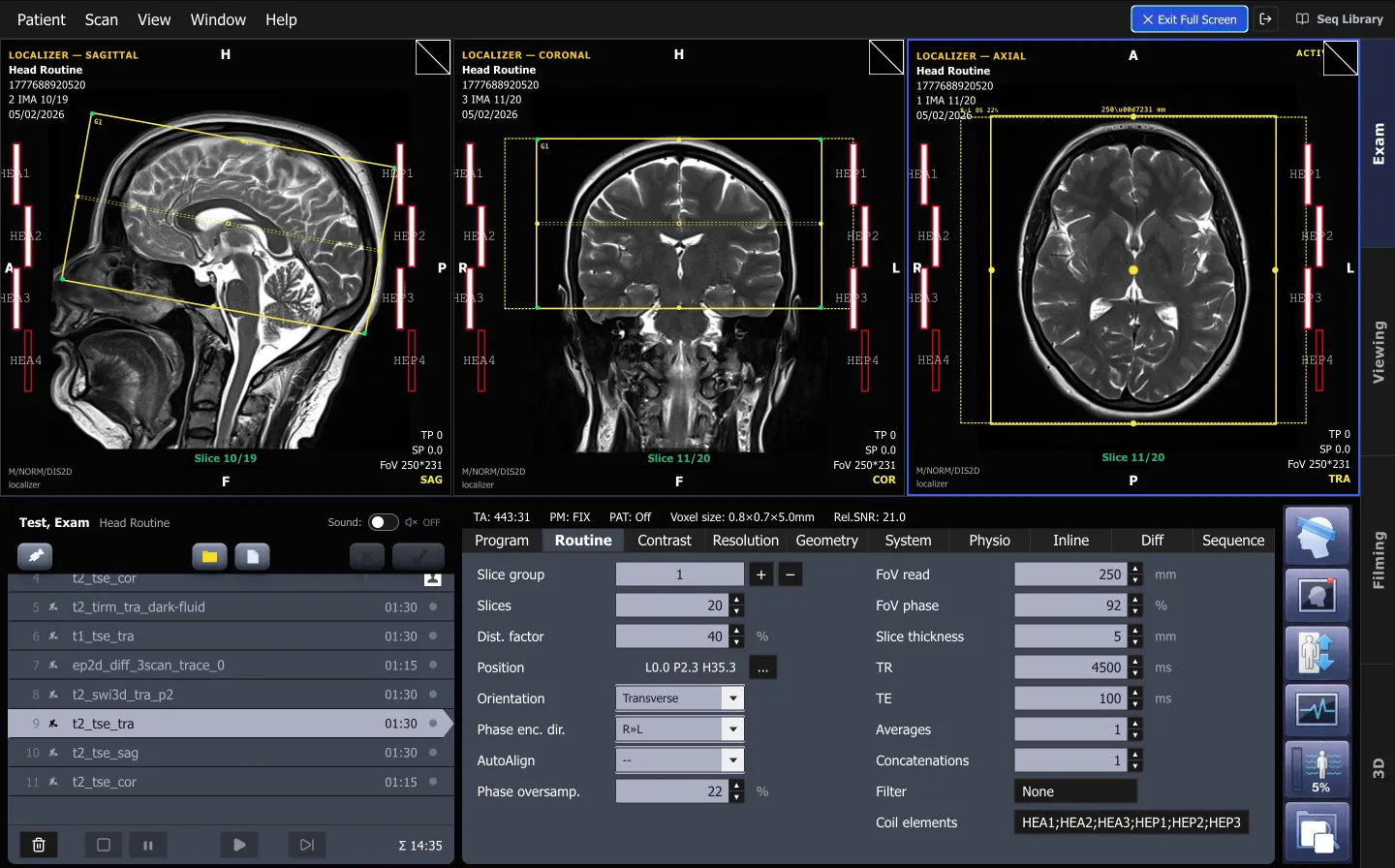1395x868 pixels.
Task: Click the trash icon to delete the sequence
Action: tap(39, 845)
